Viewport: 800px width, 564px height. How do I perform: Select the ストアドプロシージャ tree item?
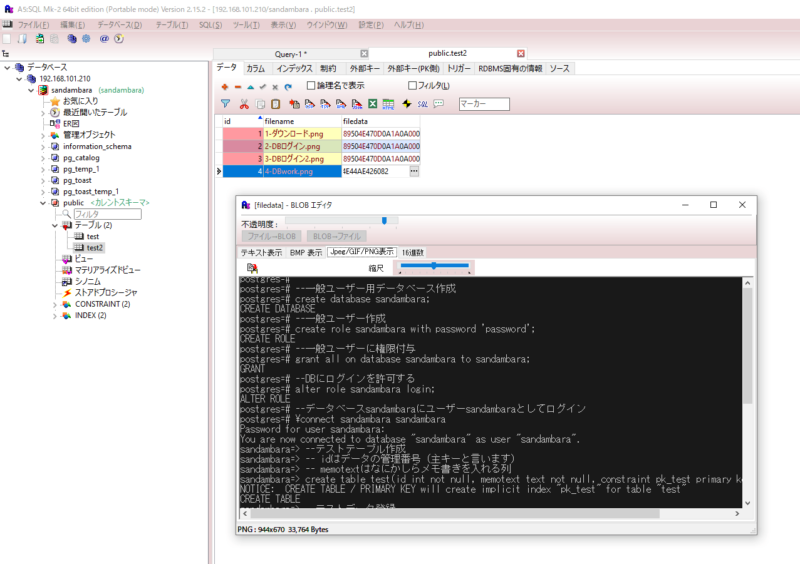coord(106,293)
